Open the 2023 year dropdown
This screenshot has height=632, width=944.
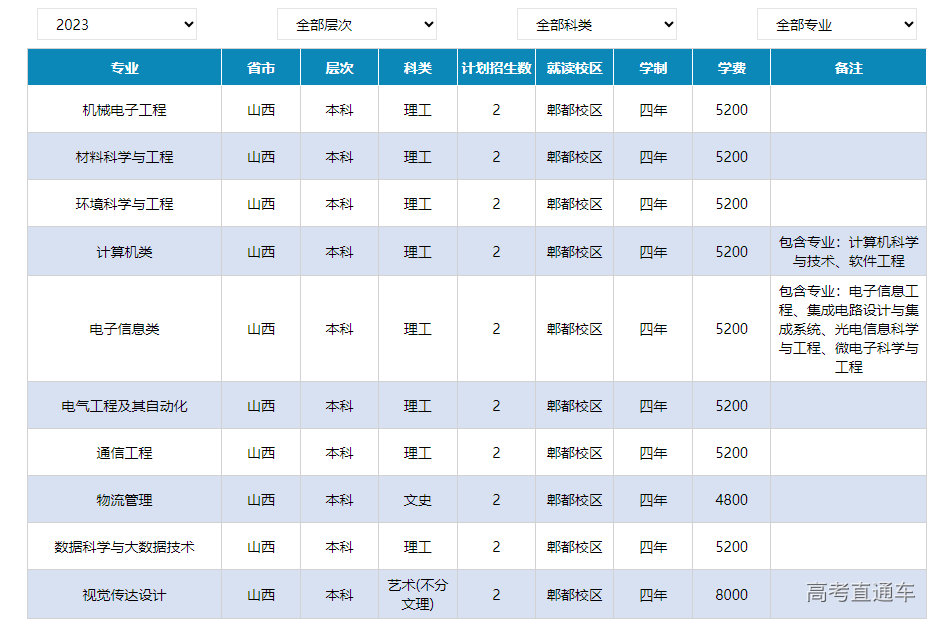[x=116, y=24]
